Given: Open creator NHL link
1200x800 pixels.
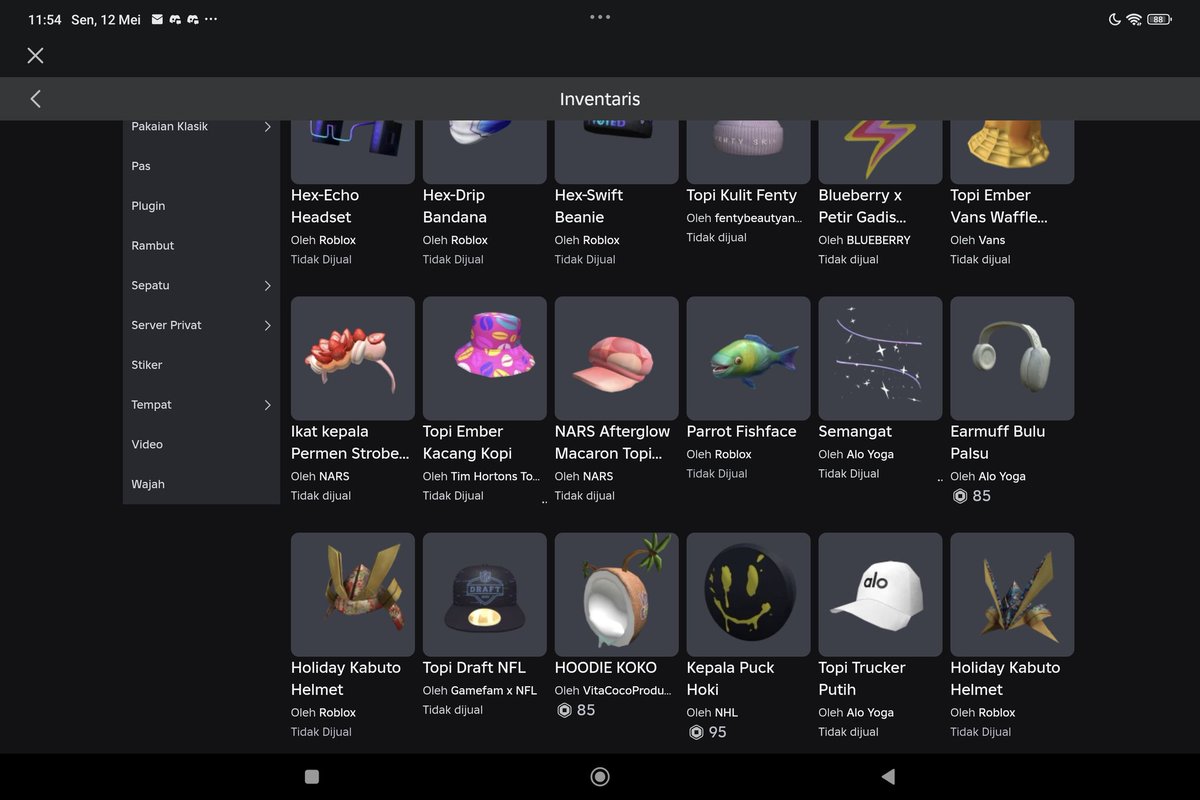Looking at the screenshot, I should [726, 712].
